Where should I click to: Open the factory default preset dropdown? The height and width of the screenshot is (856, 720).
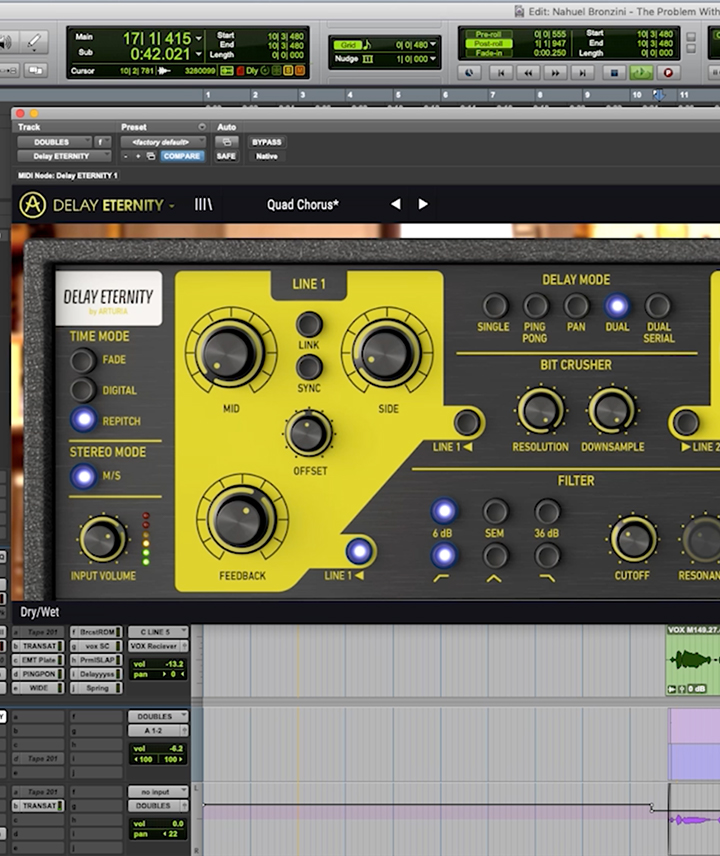162,142
